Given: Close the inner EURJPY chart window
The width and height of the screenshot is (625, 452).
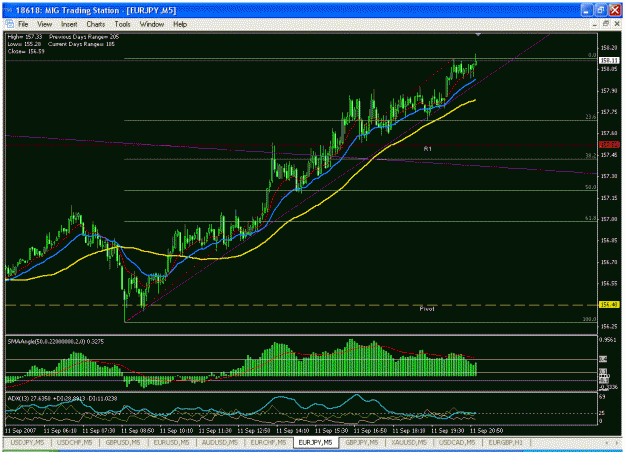Looking at the screenshot, I should coord(617,24).
